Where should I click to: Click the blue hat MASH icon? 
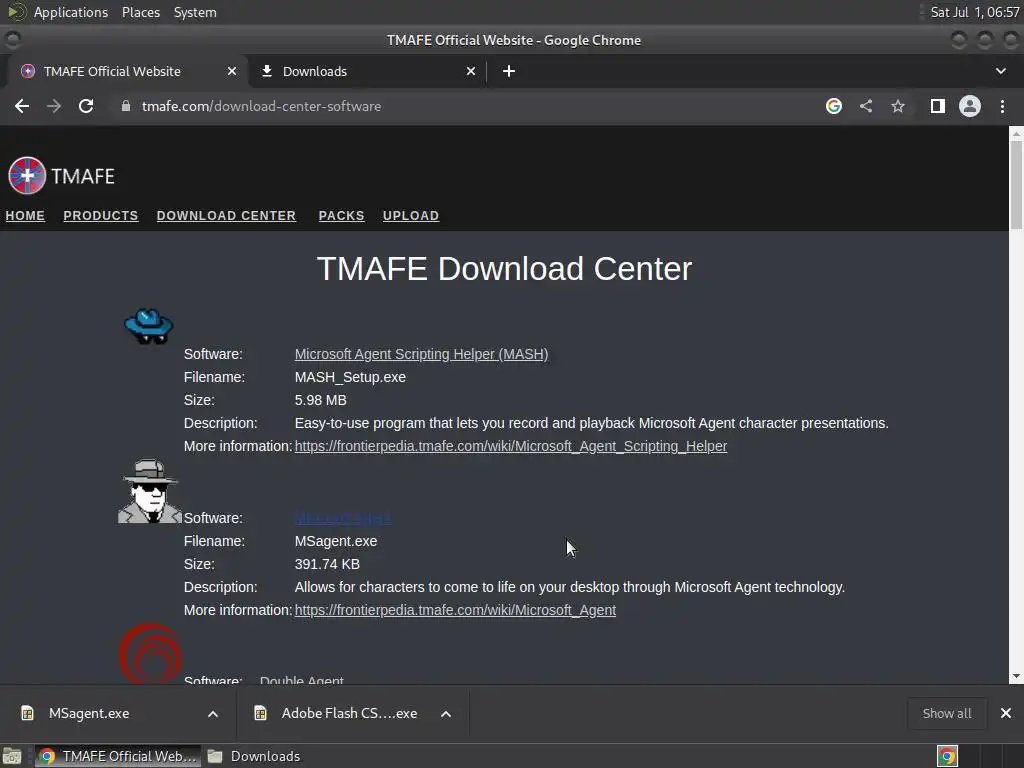[x=149, y=326]
